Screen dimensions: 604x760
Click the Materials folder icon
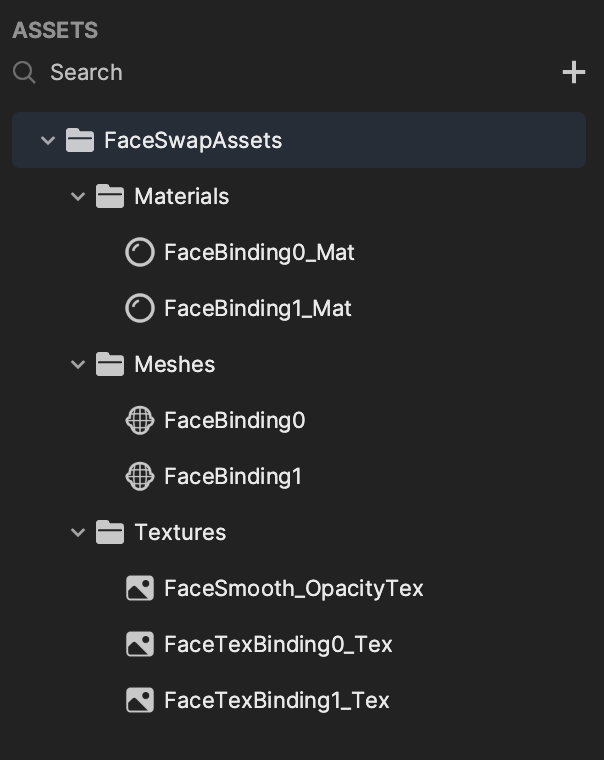tap(110, 196)
